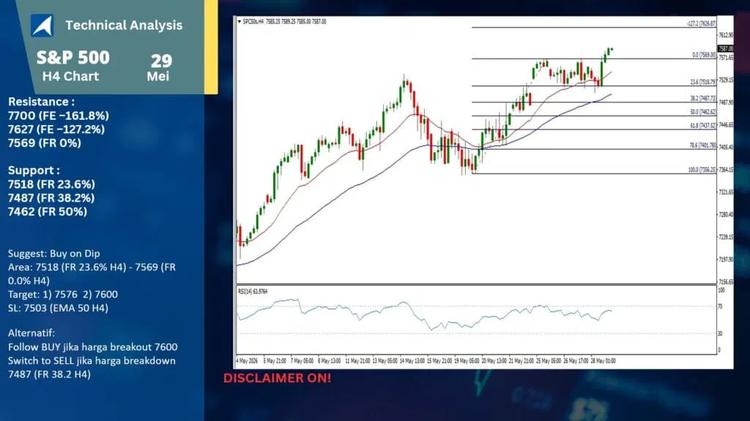The height and width of the screenshot is (421, 750).
Task: Click the '7 May 05:00' time label
Action: point(302,361)
